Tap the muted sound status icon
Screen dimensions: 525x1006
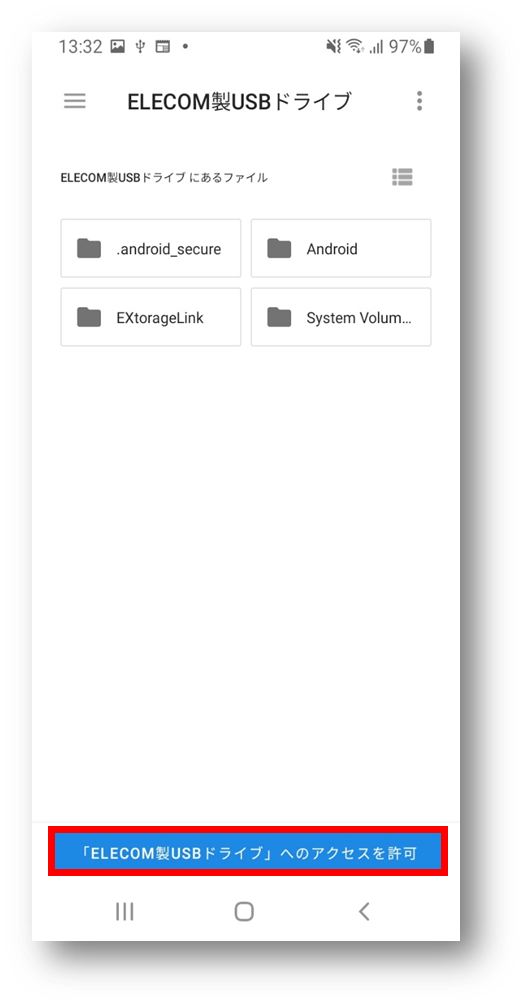tap(333, 46)
